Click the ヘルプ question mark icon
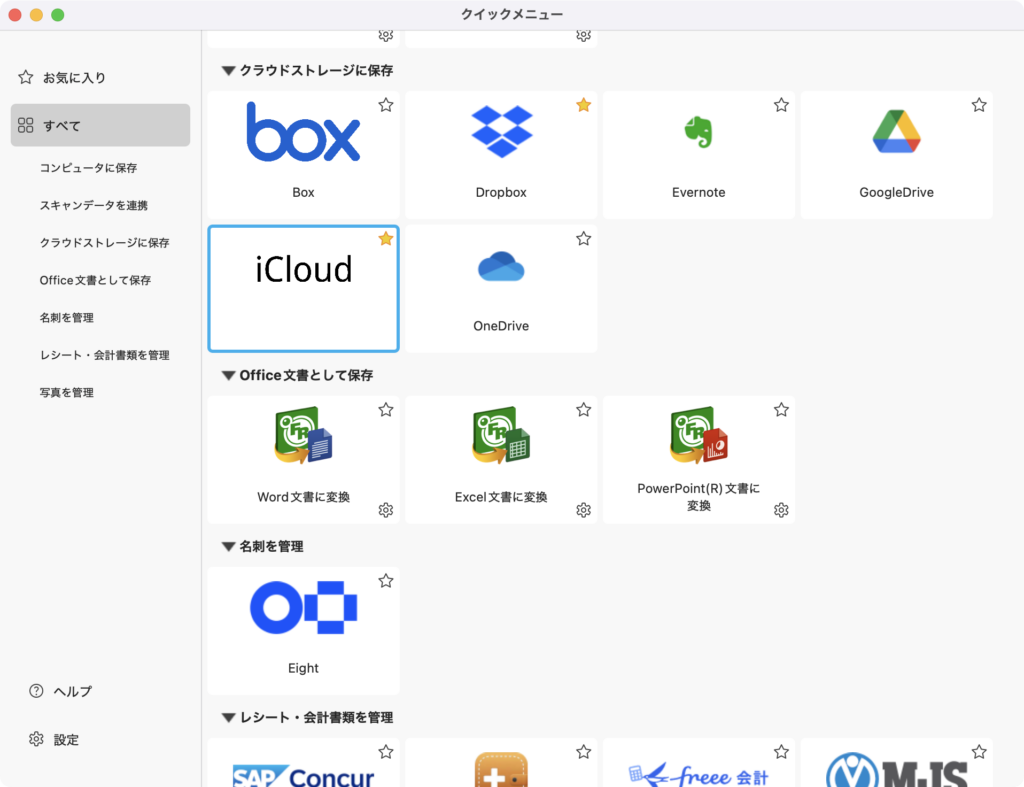The height and width of the screenshot is (787, 1024). click(x=36, y=691)
